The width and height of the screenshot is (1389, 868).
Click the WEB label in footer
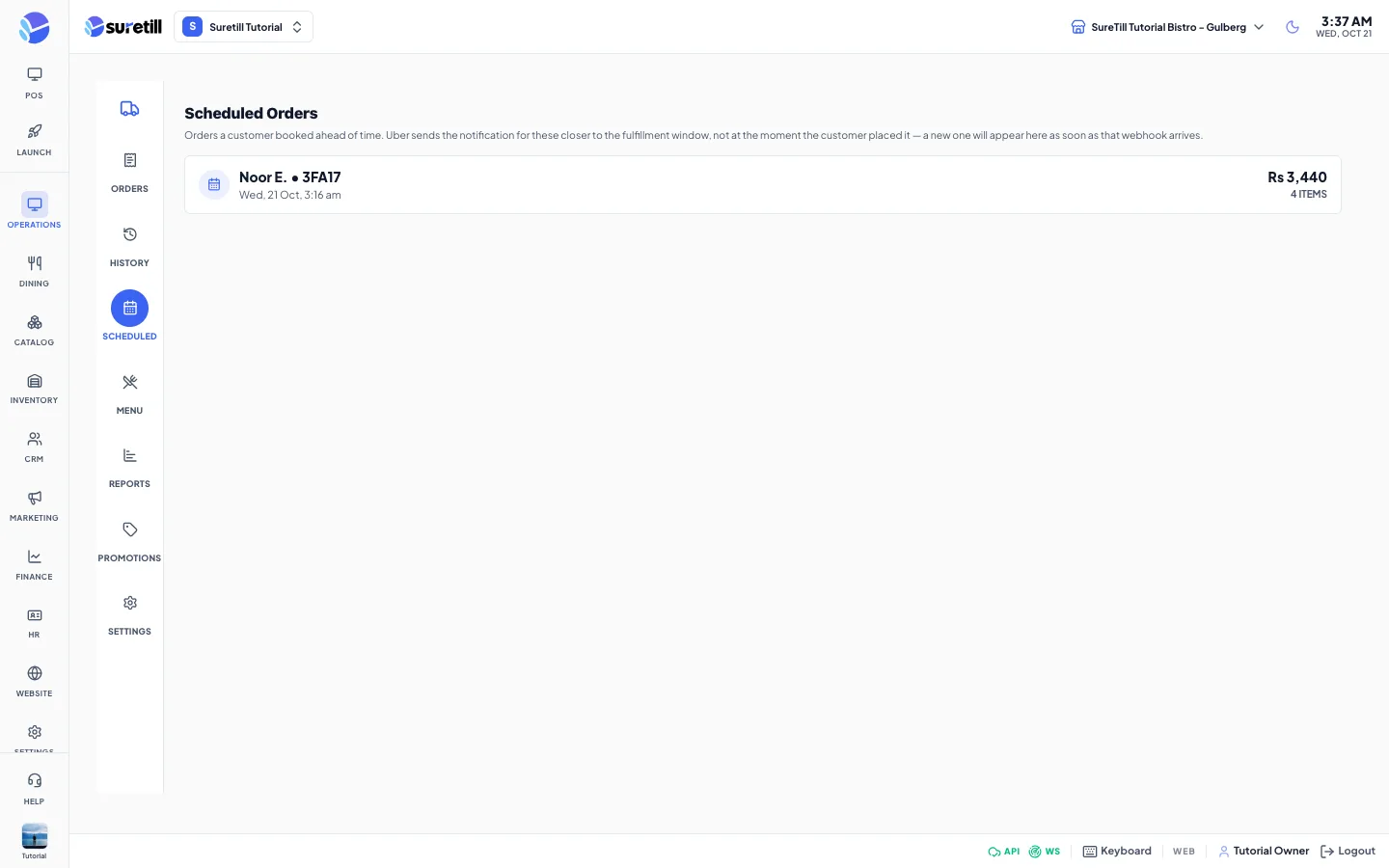coord(1184,852)
